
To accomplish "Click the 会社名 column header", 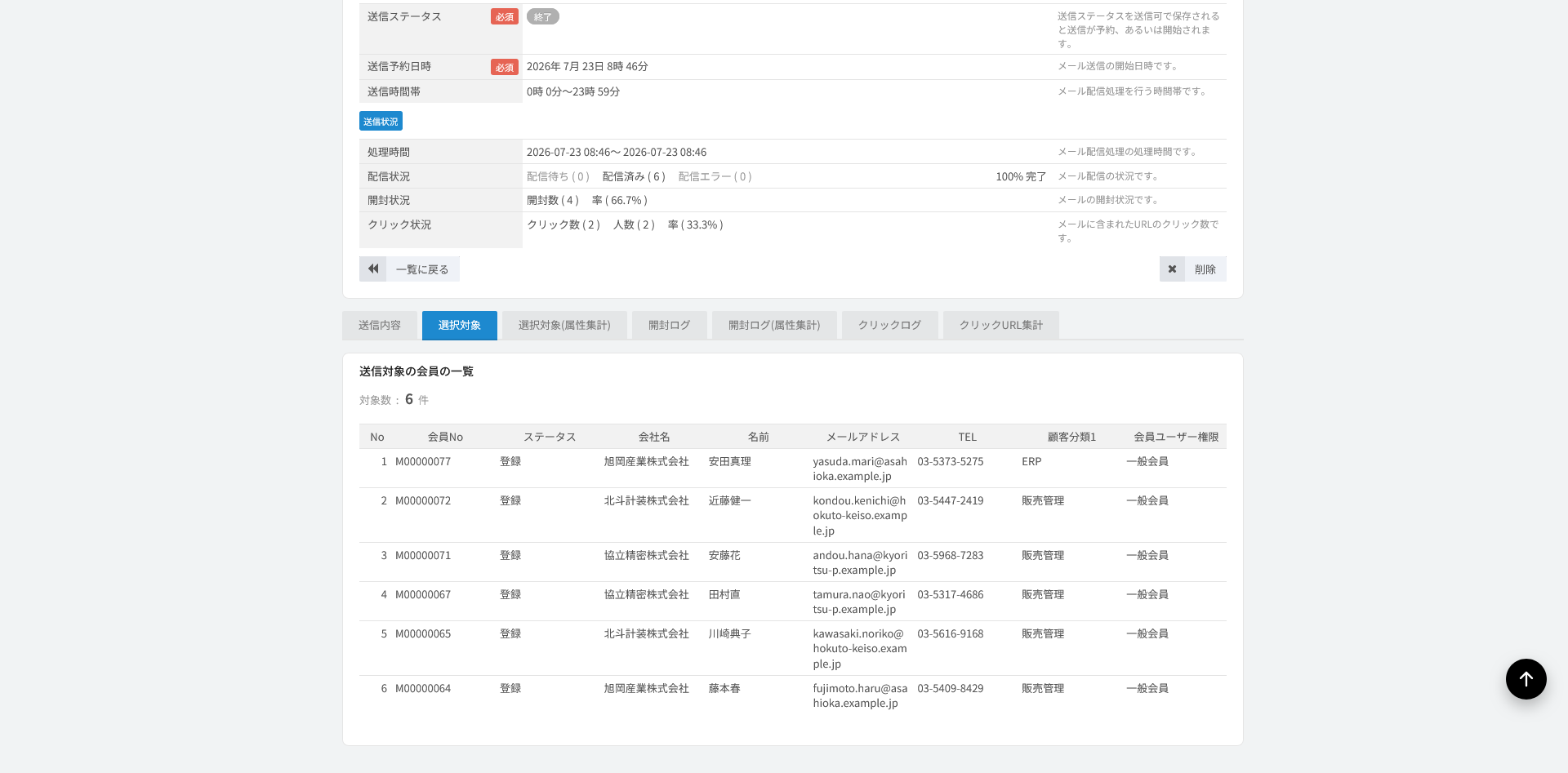I will (x=654, y=437).
